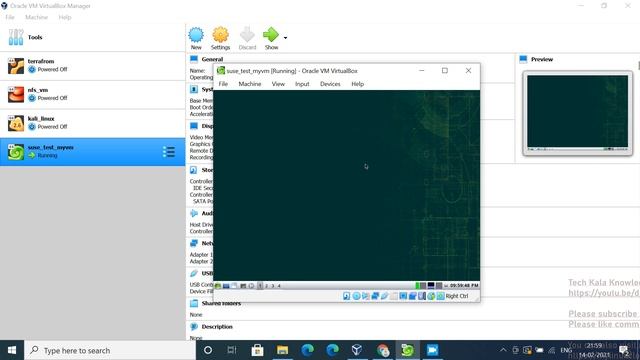Open File Explorer from the taskbar

pos(282,350)
